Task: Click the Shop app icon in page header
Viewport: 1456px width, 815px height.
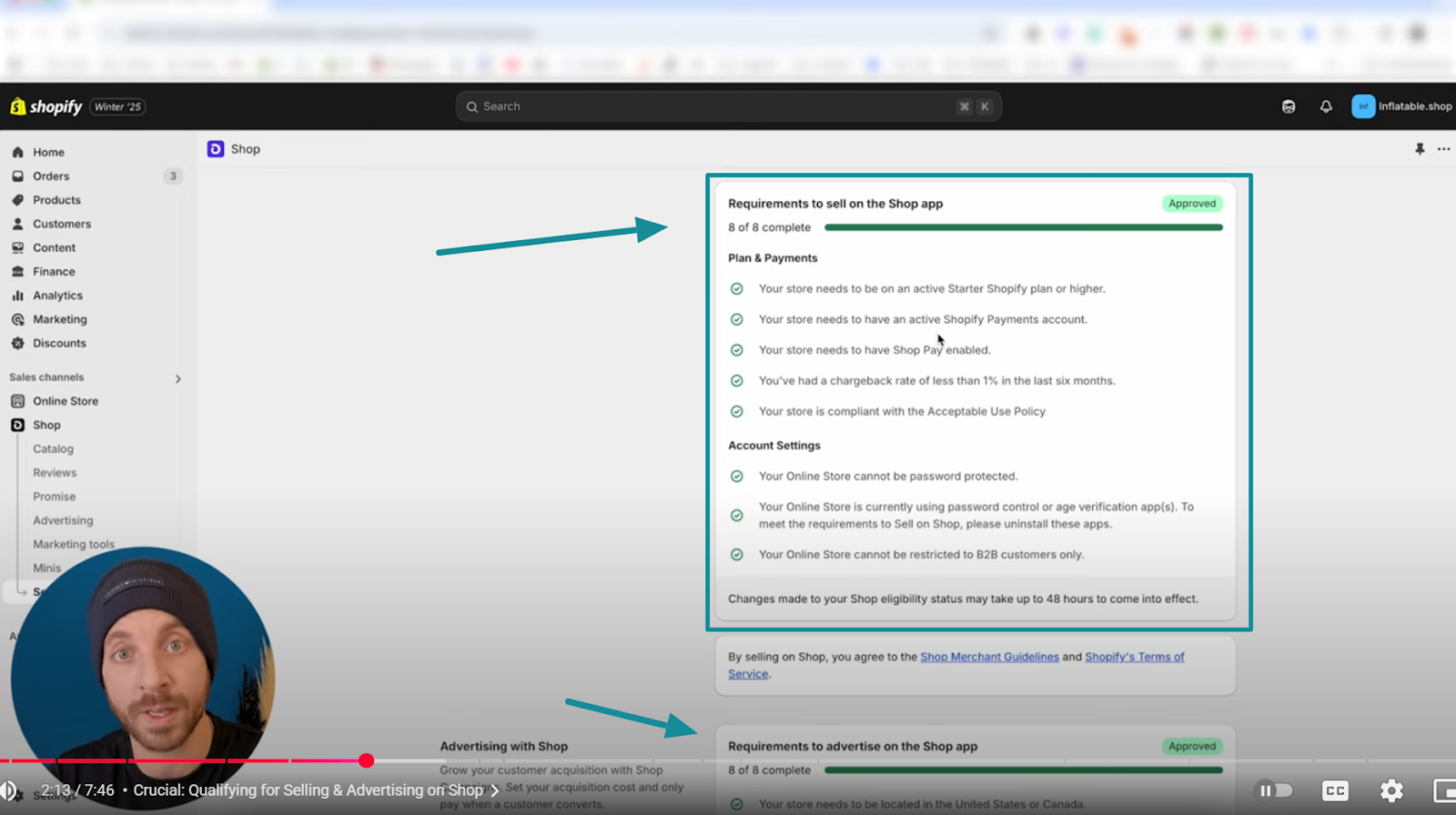Action: pos(216,149)
